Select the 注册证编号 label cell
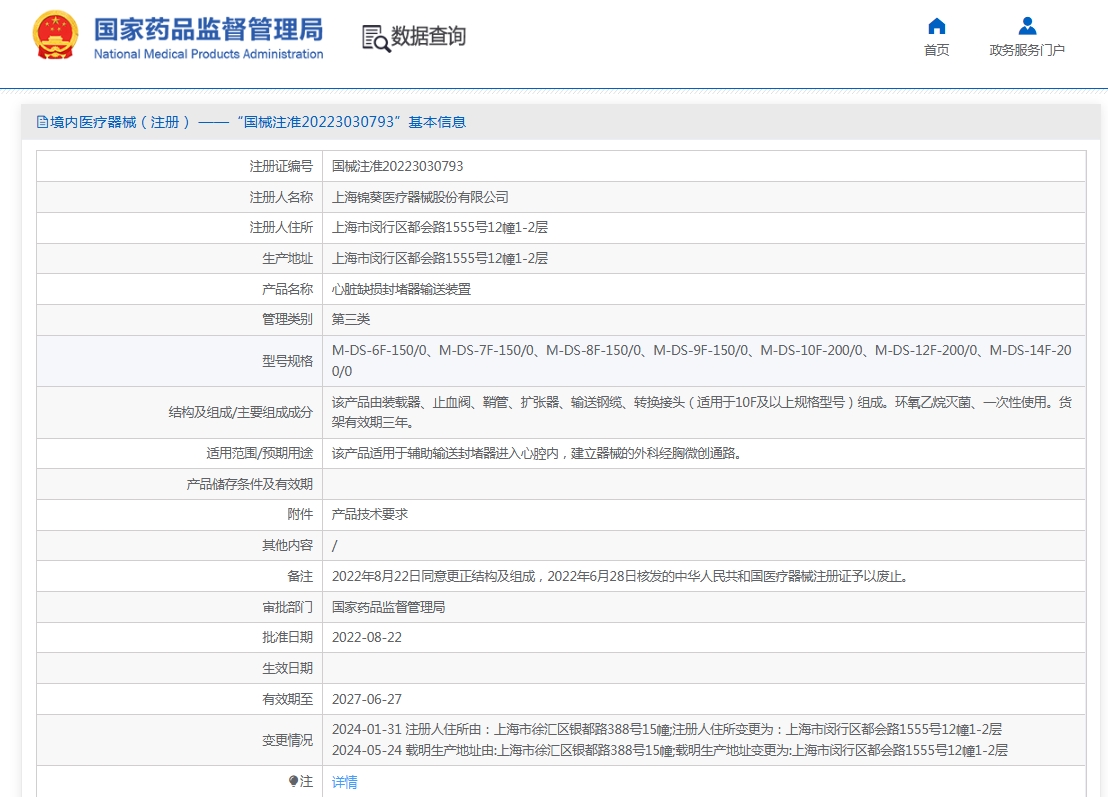Image resolution: width=1108 pixels, height=797 pixels. 179,166
